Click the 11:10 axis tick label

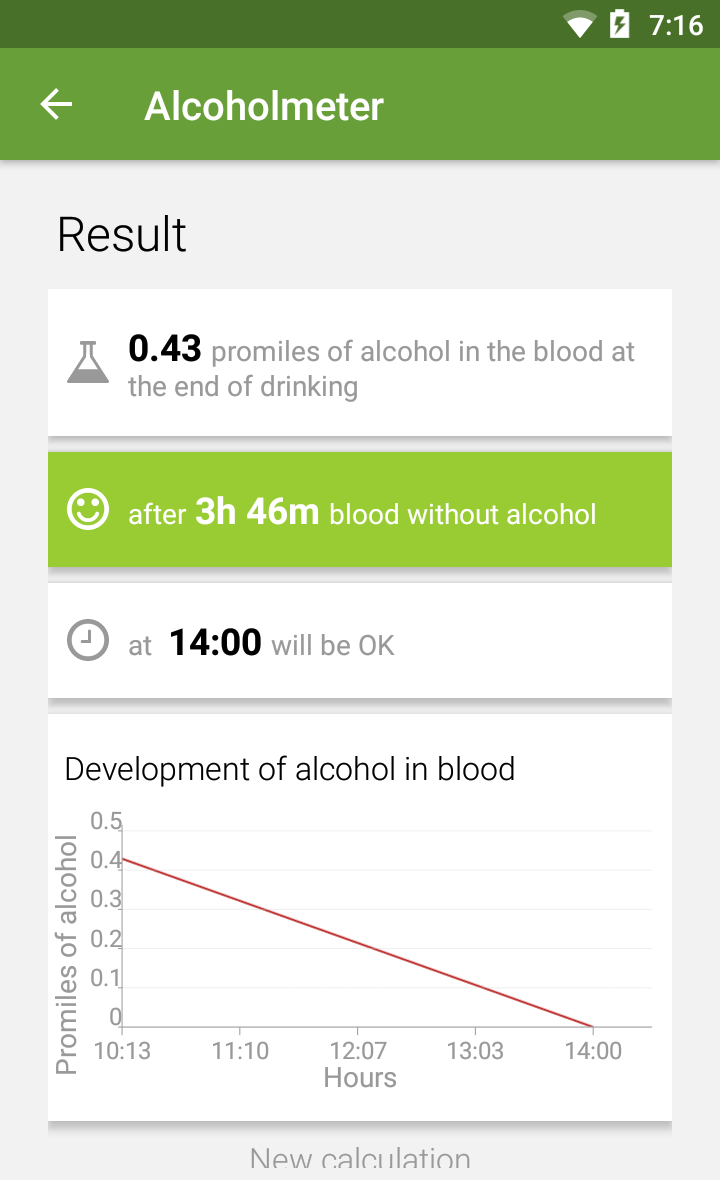[240, 1051]
